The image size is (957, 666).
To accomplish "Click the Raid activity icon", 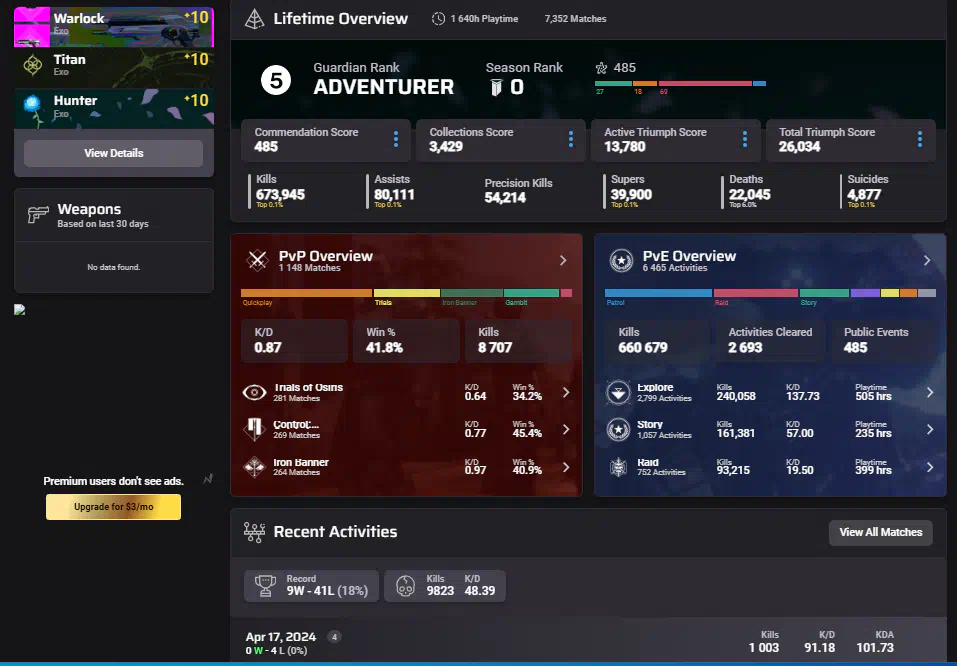I will 618,467.
